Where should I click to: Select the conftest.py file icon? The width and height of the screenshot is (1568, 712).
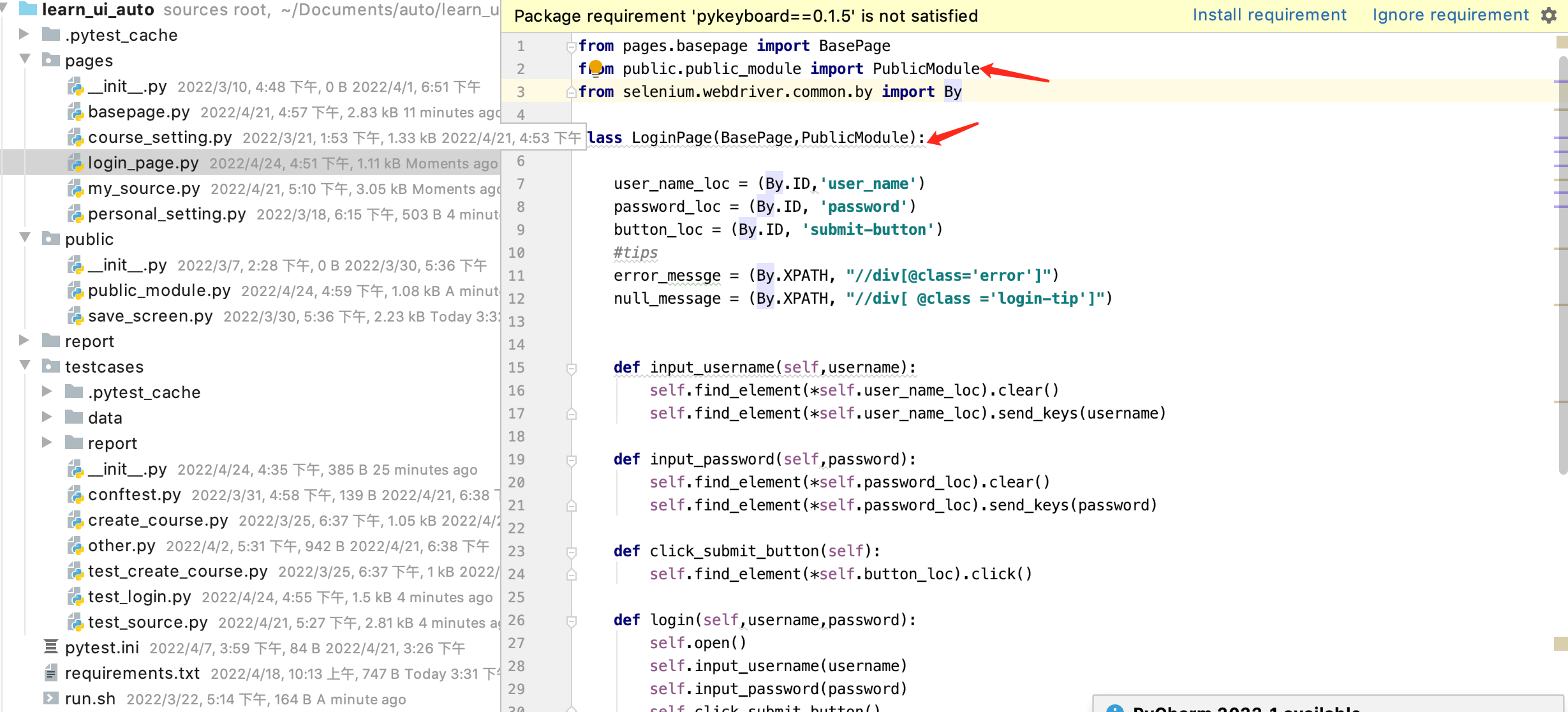75,494
